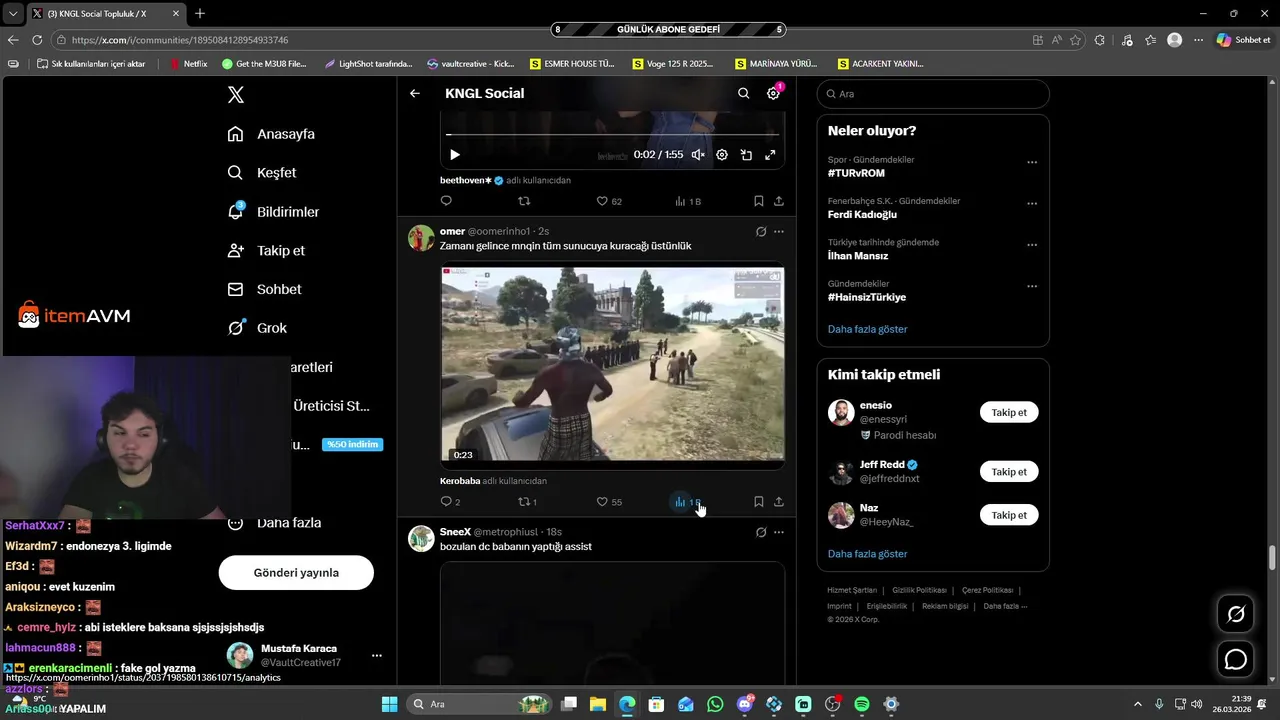Open more options on SneeX's post
This screenshot has height=720, width=1280.
point(779,532)
